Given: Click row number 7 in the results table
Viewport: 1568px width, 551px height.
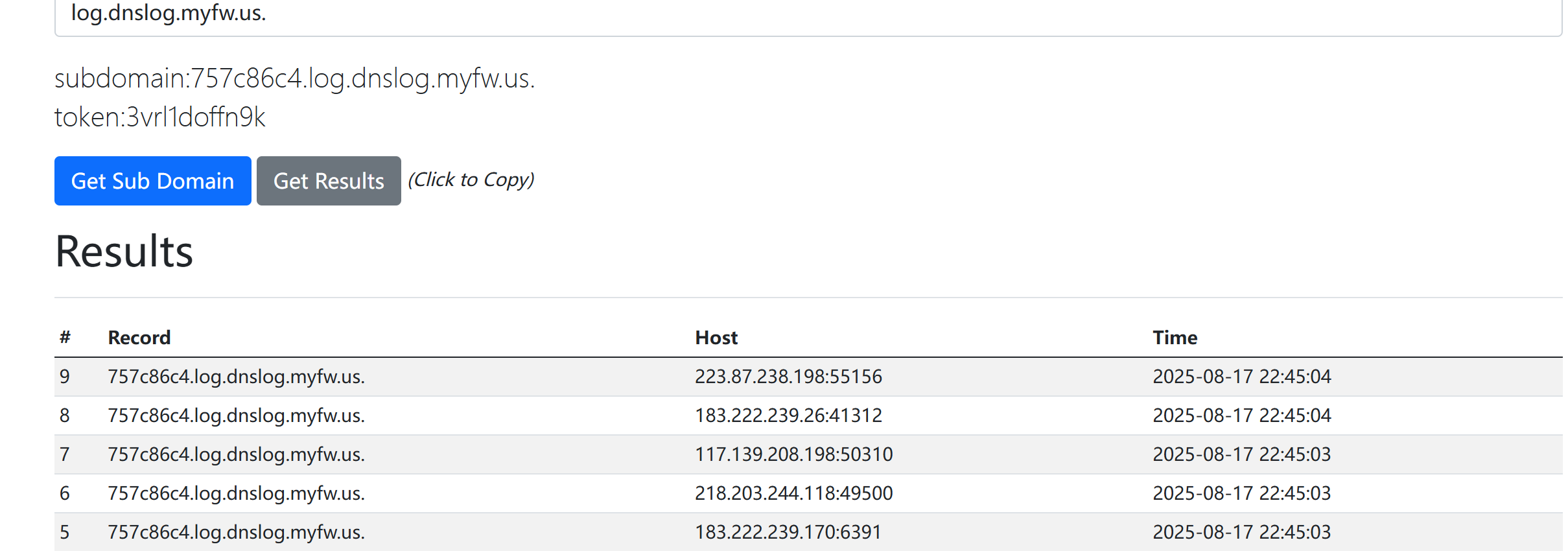Looking at the screenshot, I should click(x=65, y=454).
